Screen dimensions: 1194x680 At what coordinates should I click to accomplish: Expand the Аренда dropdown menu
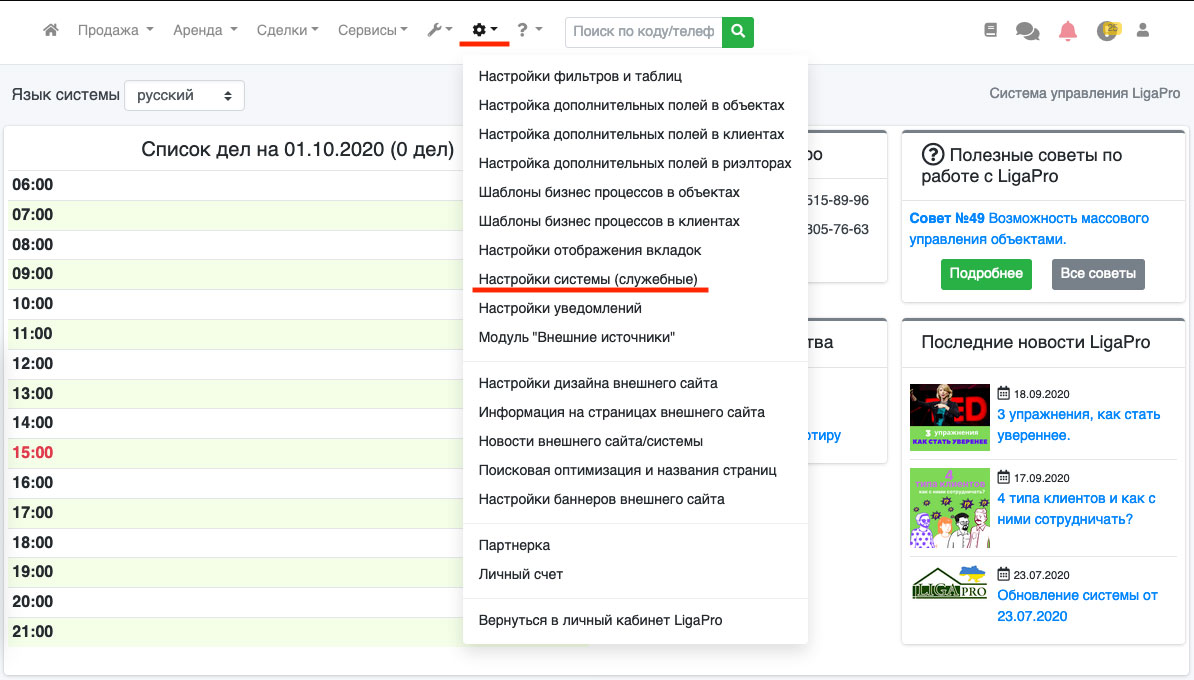205,31
